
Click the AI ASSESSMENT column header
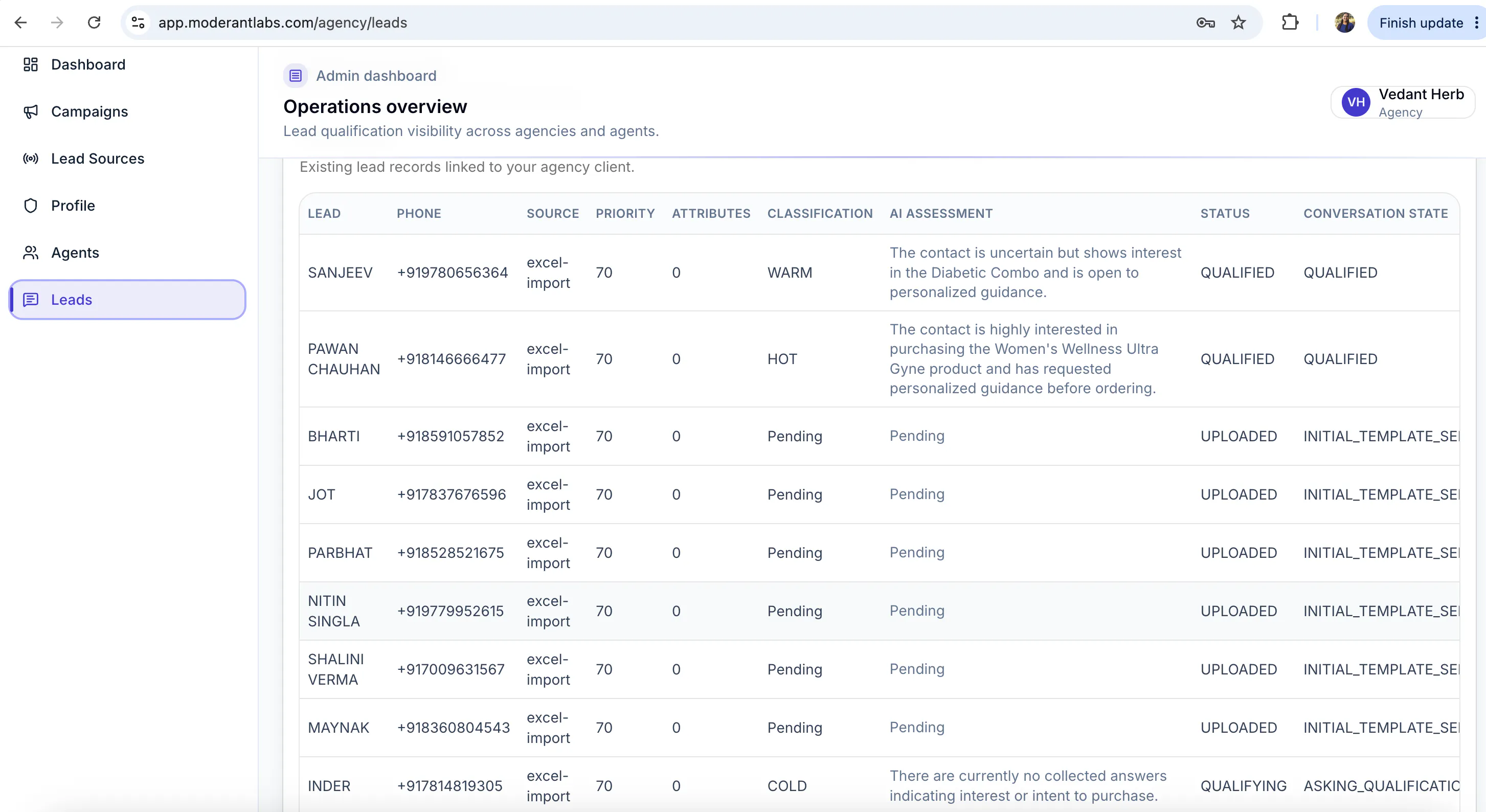click(x=941, y=213)
